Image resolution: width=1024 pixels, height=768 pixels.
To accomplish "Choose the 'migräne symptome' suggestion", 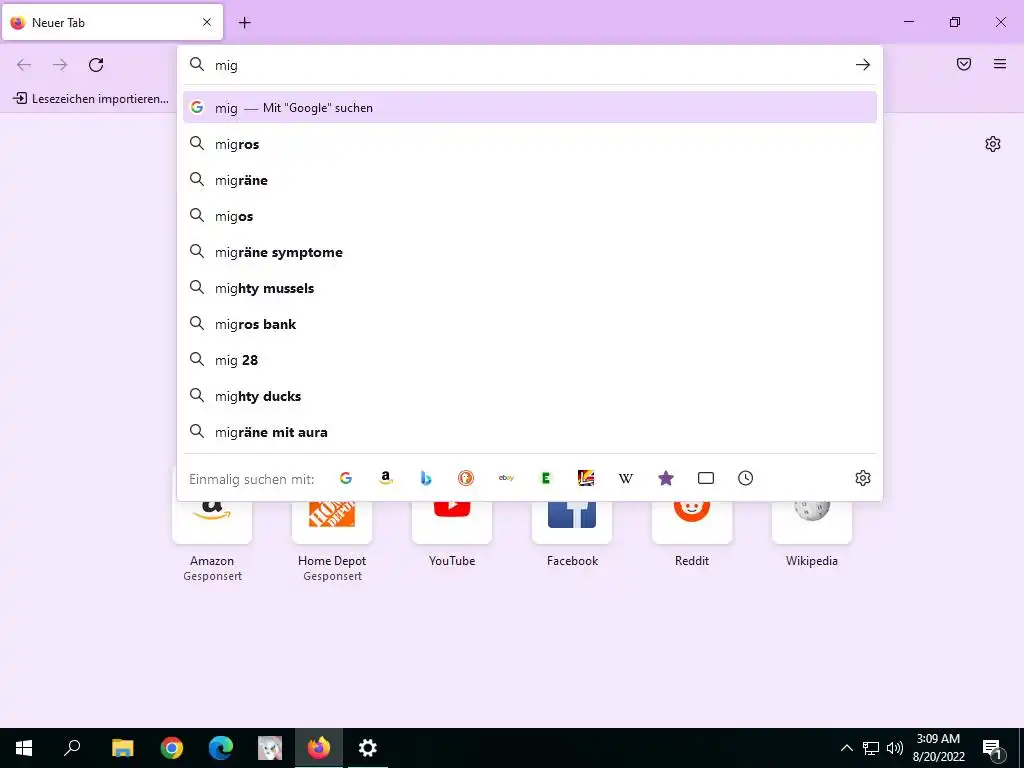I will [530, 252].
